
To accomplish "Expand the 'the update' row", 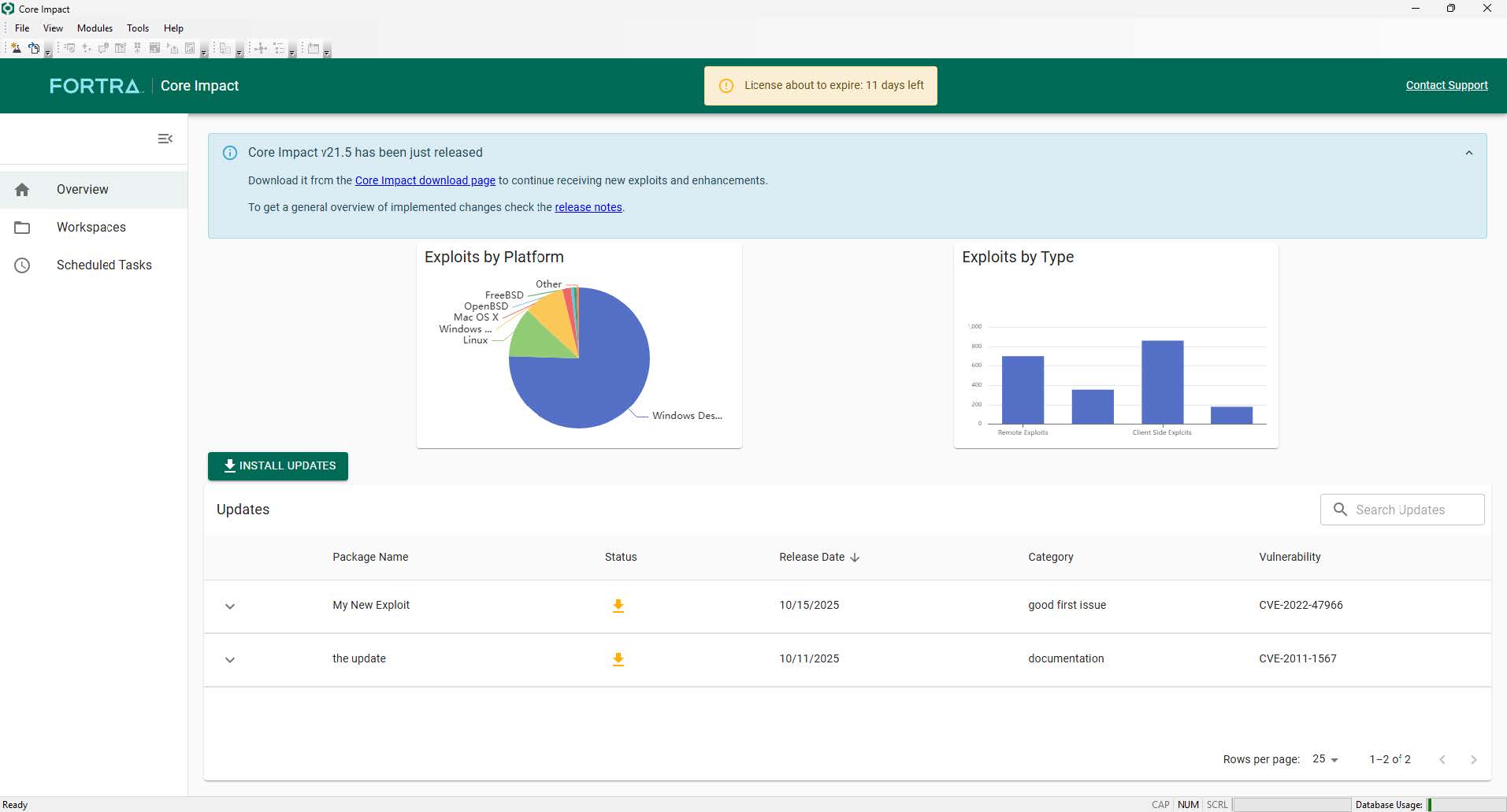I will click(230, 660).
